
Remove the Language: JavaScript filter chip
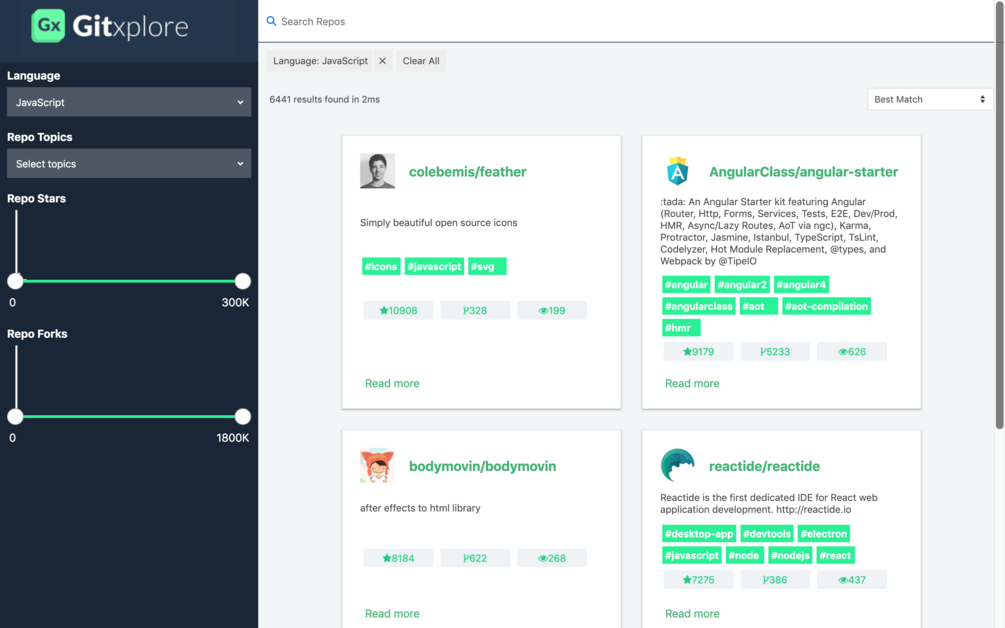point(382,60)
